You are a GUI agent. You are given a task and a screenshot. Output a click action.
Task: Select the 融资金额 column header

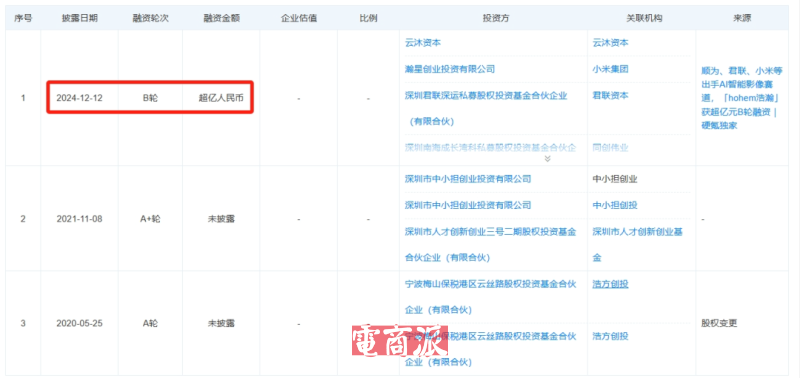[x=221, y=18]
